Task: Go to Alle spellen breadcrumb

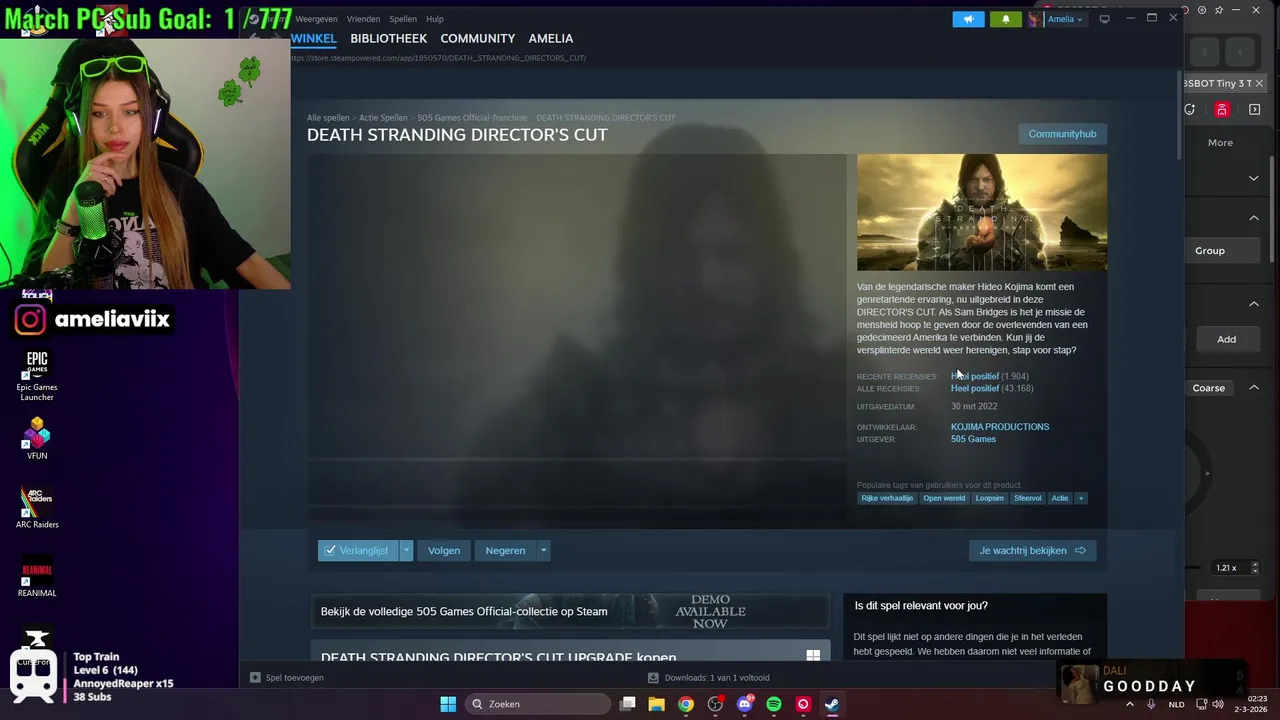Action: [328, 118]
